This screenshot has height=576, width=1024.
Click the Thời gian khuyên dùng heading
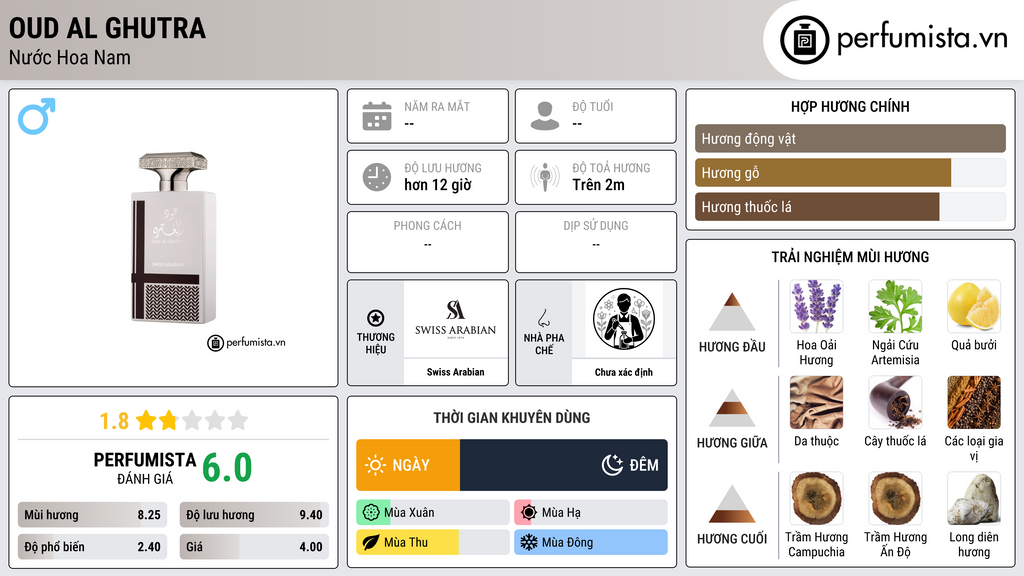pos(512,417)
